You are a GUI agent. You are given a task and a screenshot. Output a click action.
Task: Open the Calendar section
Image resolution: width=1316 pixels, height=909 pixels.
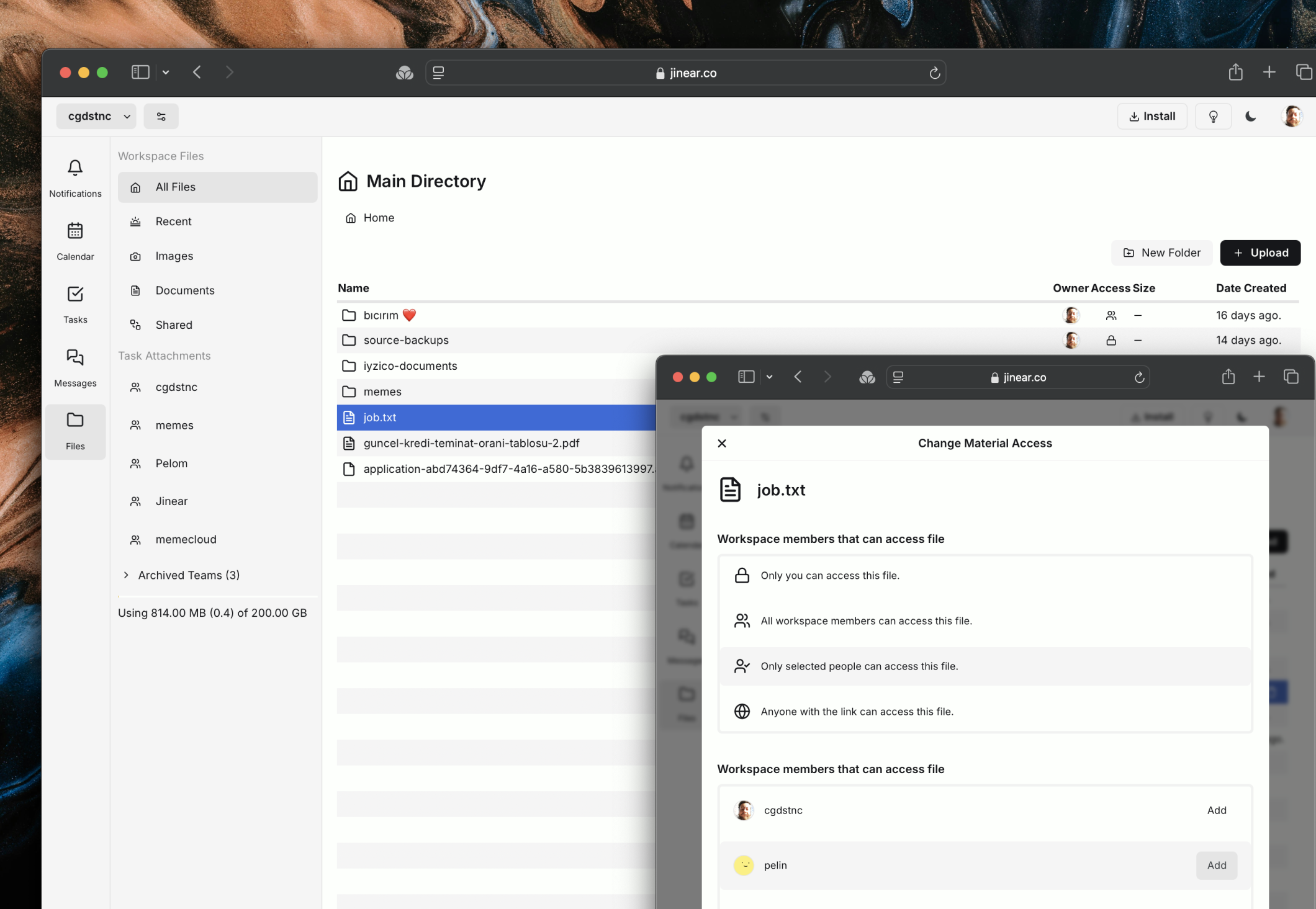74,241
